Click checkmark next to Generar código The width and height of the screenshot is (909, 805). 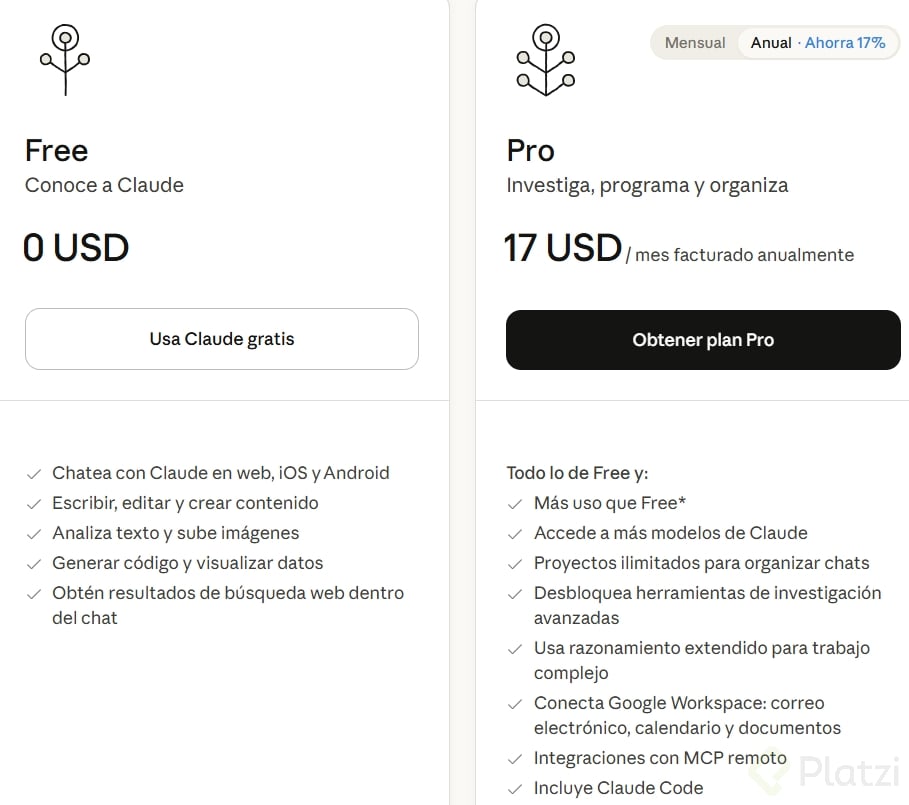tap(34, 564)
